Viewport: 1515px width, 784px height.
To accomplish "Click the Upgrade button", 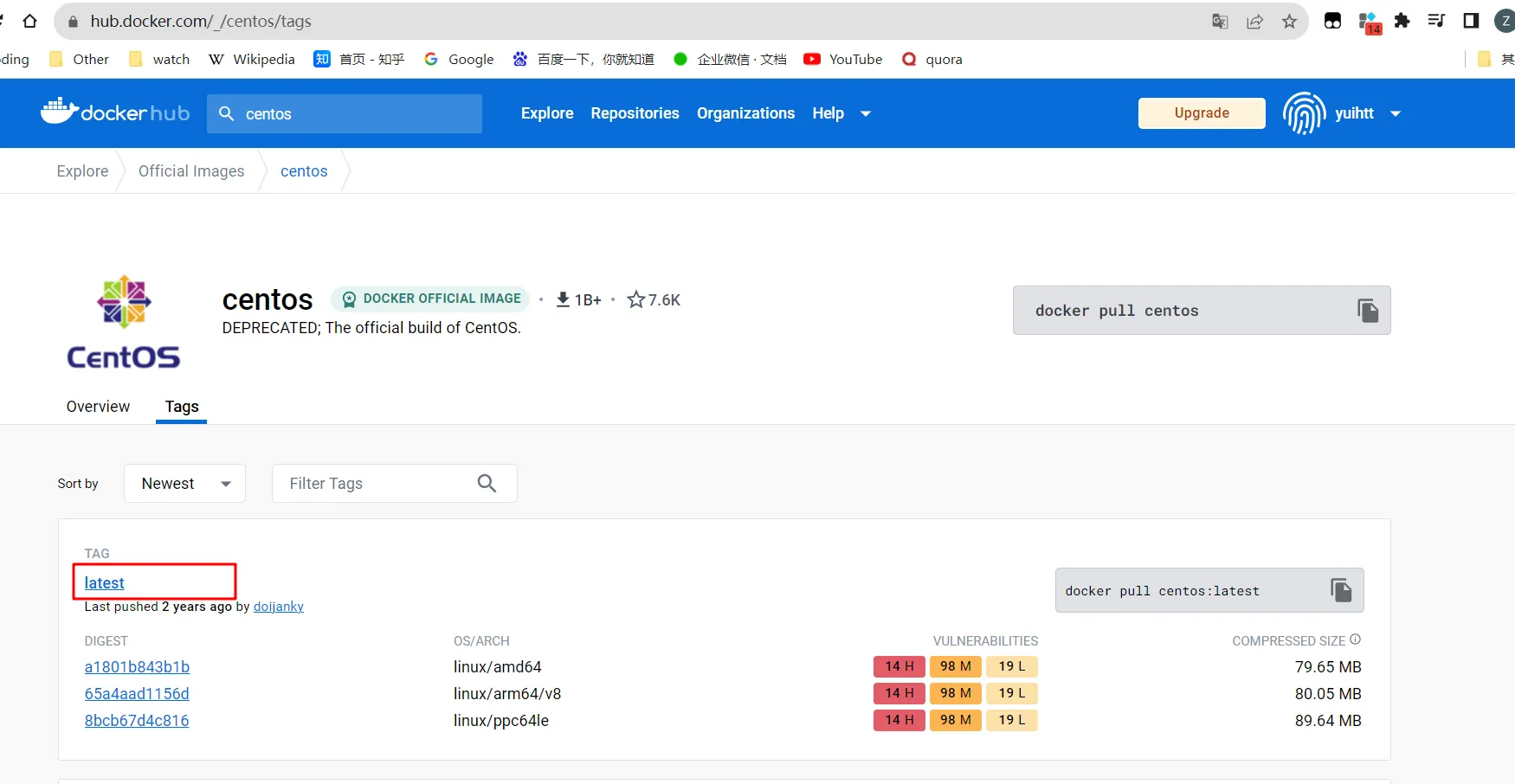I will tap(1202, 113).
